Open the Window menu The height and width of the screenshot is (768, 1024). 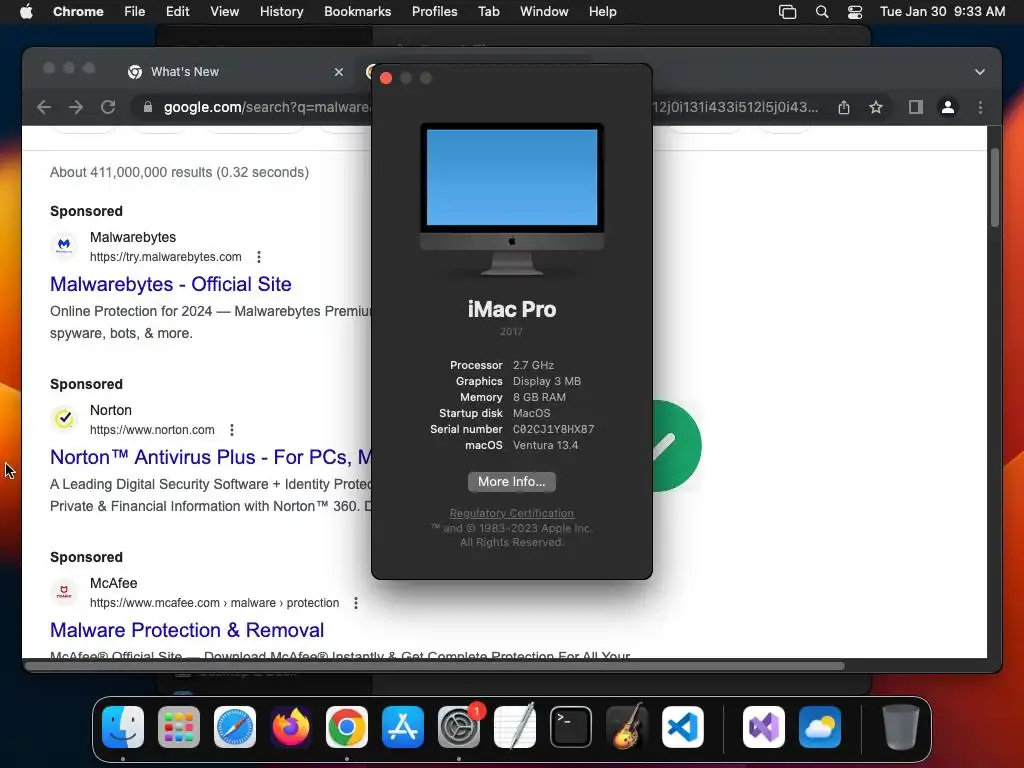click(544, 12)
